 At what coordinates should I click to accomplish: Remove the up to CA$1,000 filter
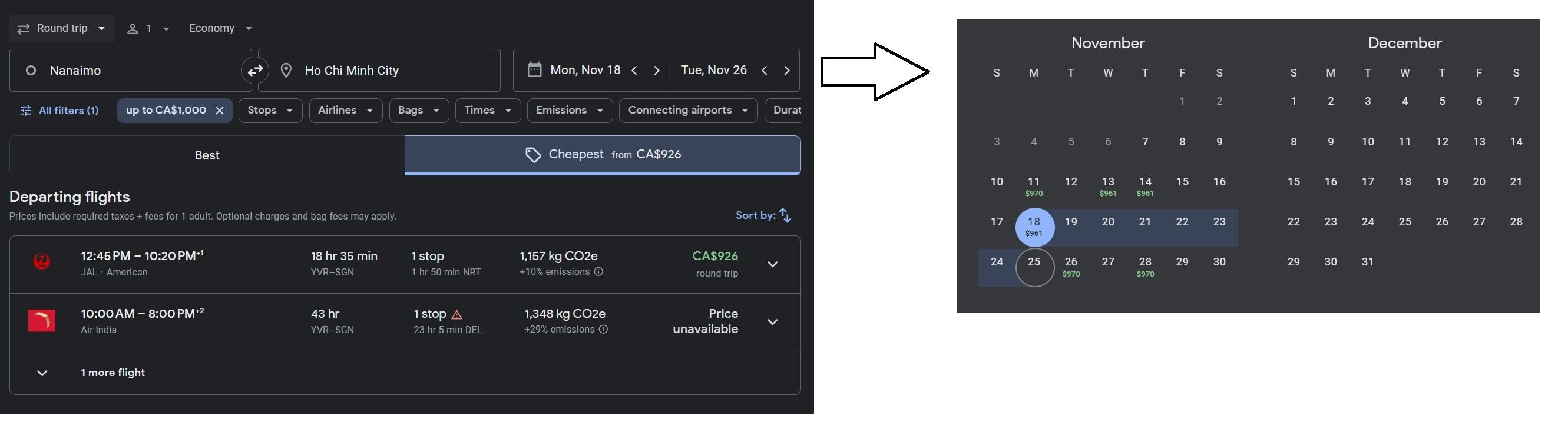220,111
